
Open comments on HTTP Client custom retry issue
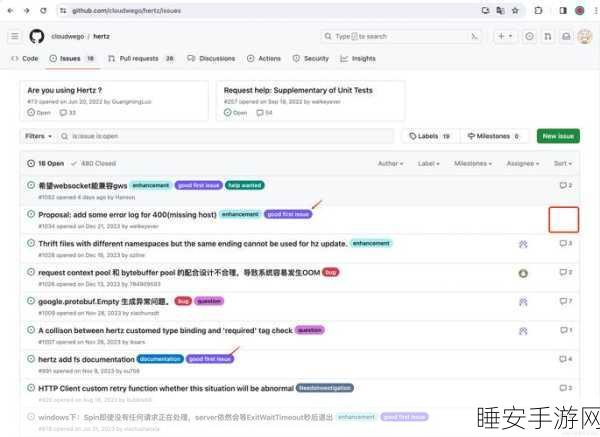(x=566, y=388)
